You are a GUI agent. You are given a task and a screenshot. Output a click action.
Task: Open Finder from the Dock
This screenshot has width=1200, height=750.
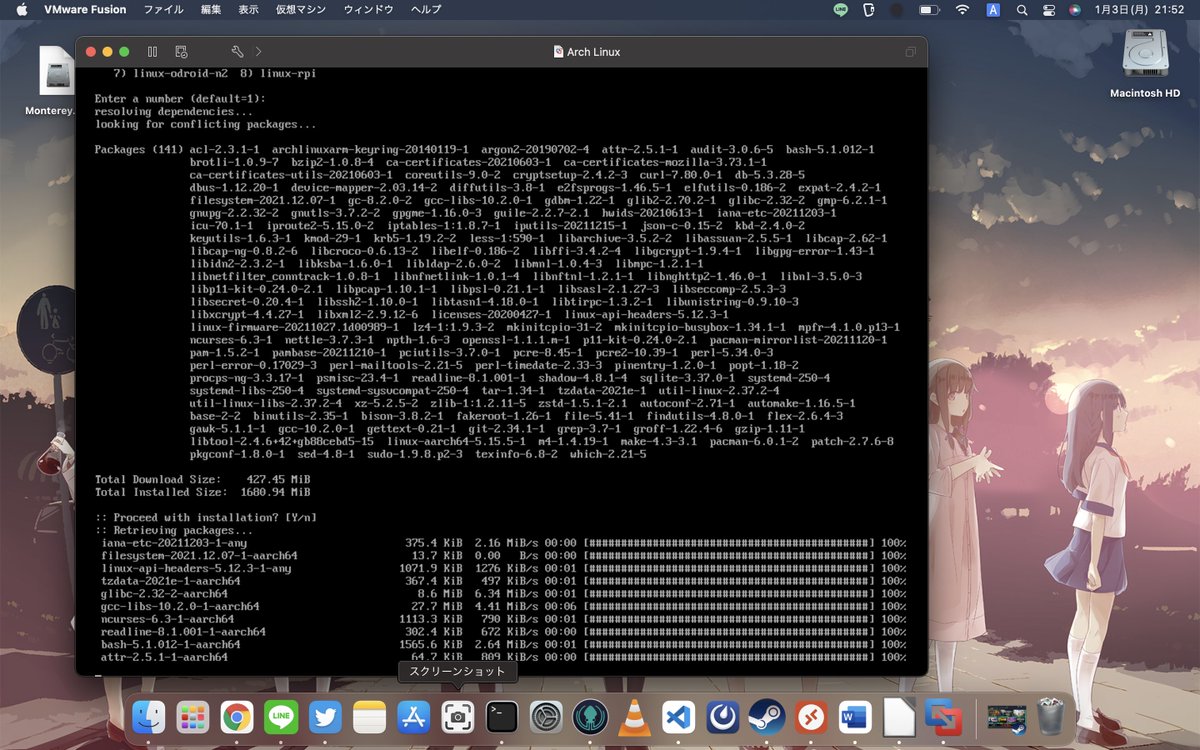point(149,716)
